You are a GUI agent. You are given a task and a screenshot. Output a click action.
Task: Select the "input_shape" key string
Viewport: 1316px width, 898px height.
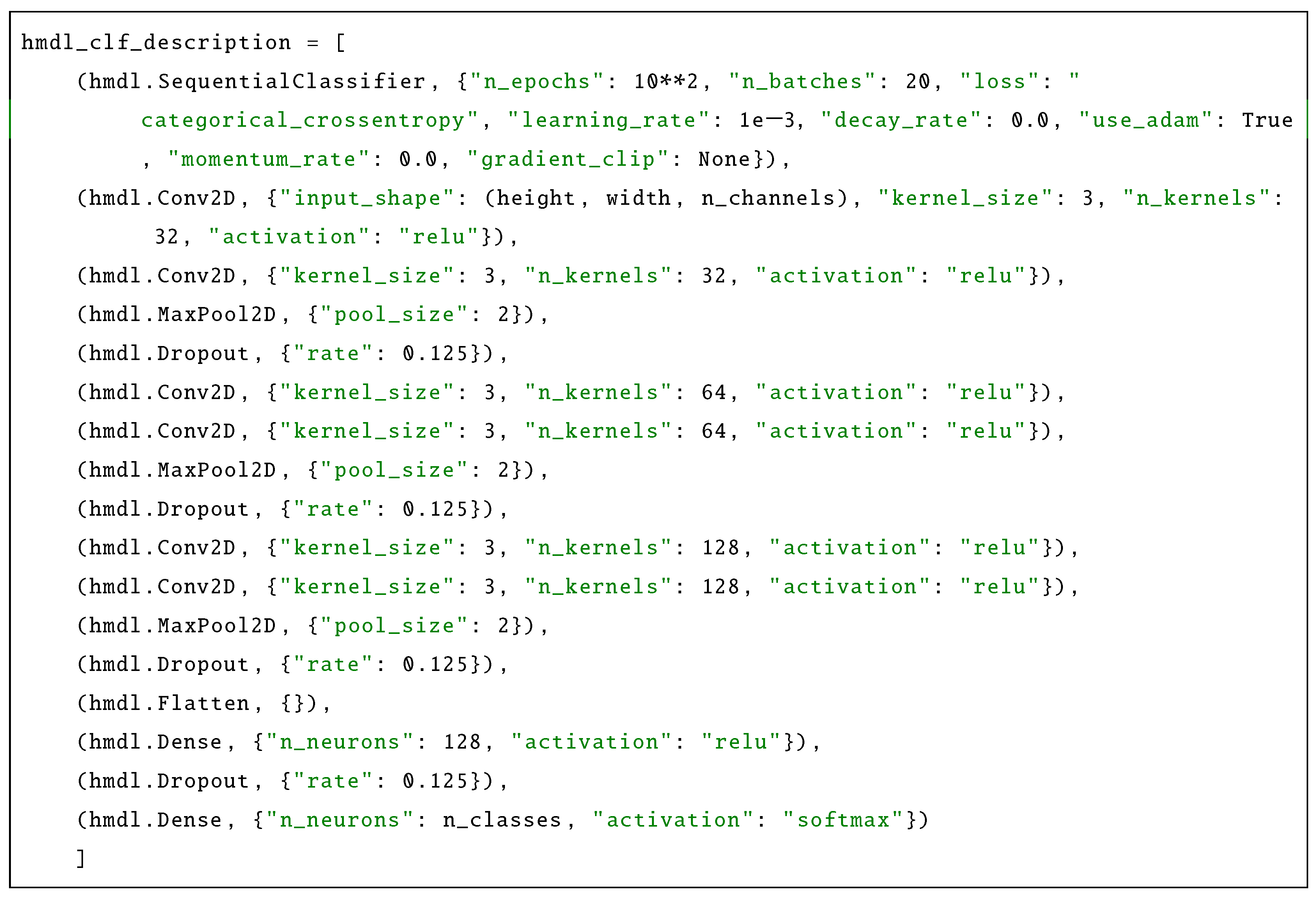(x=367, y=198)
